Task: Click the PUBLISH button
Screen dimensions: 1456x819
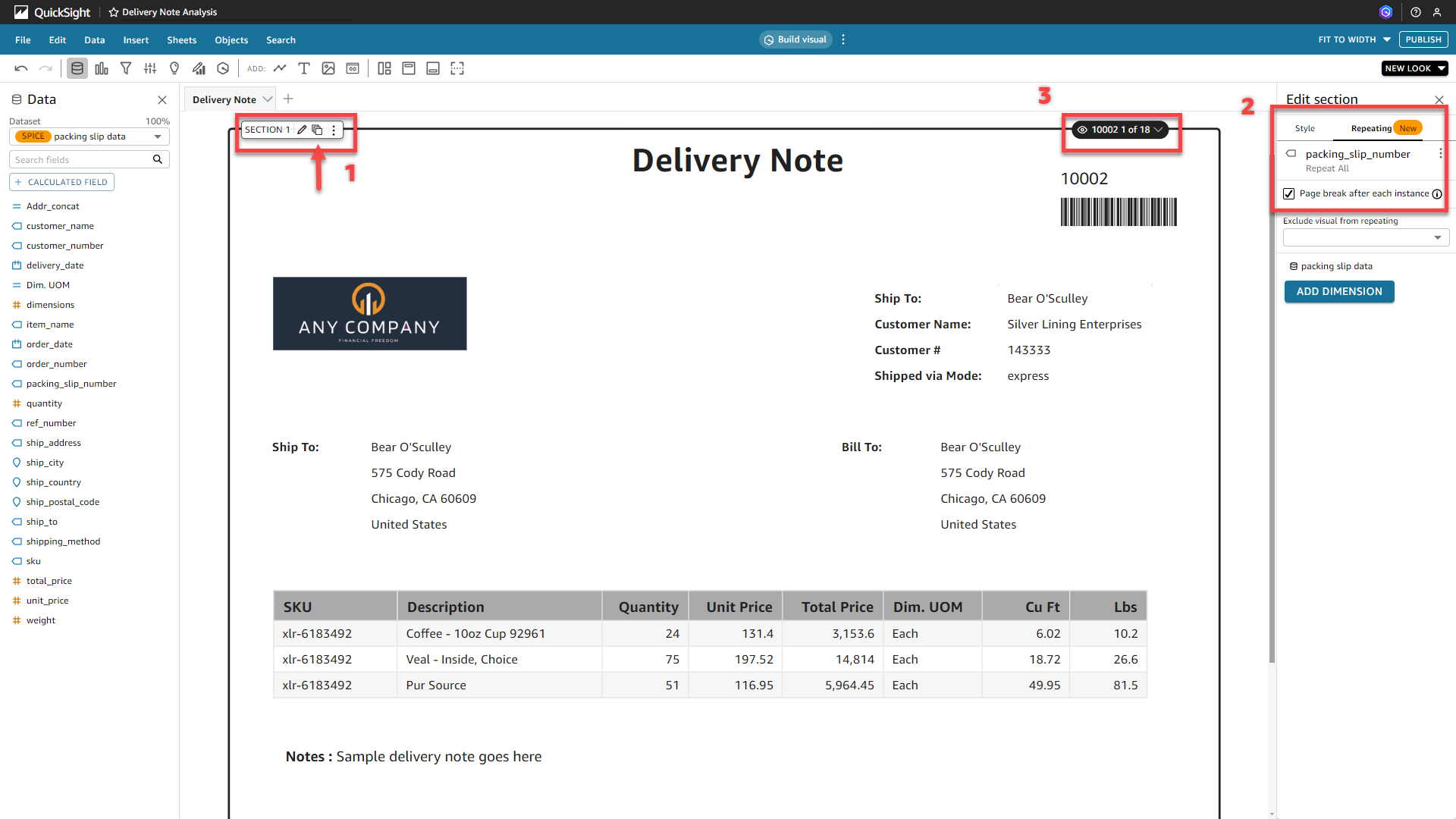Action: pyautogui.click(x=1423, y=39)
